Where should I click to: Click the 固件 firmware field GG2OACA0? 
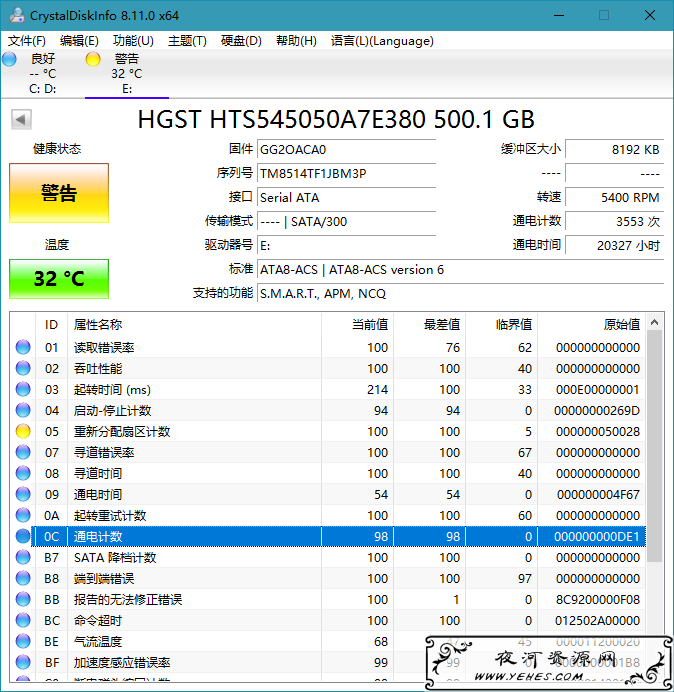(x=346, y=150)
